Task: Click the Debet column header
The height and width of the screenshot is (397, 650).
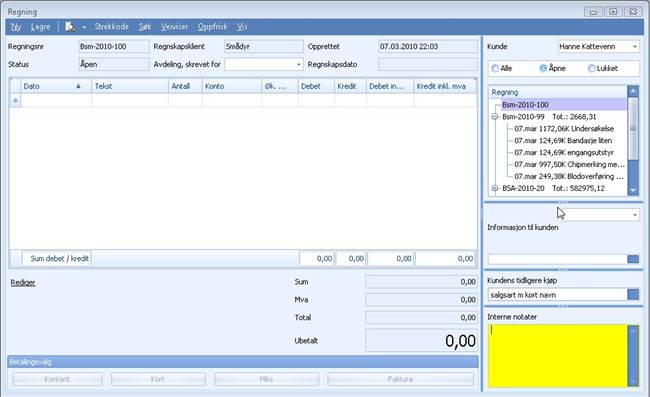Action: (x=316, y=86)
